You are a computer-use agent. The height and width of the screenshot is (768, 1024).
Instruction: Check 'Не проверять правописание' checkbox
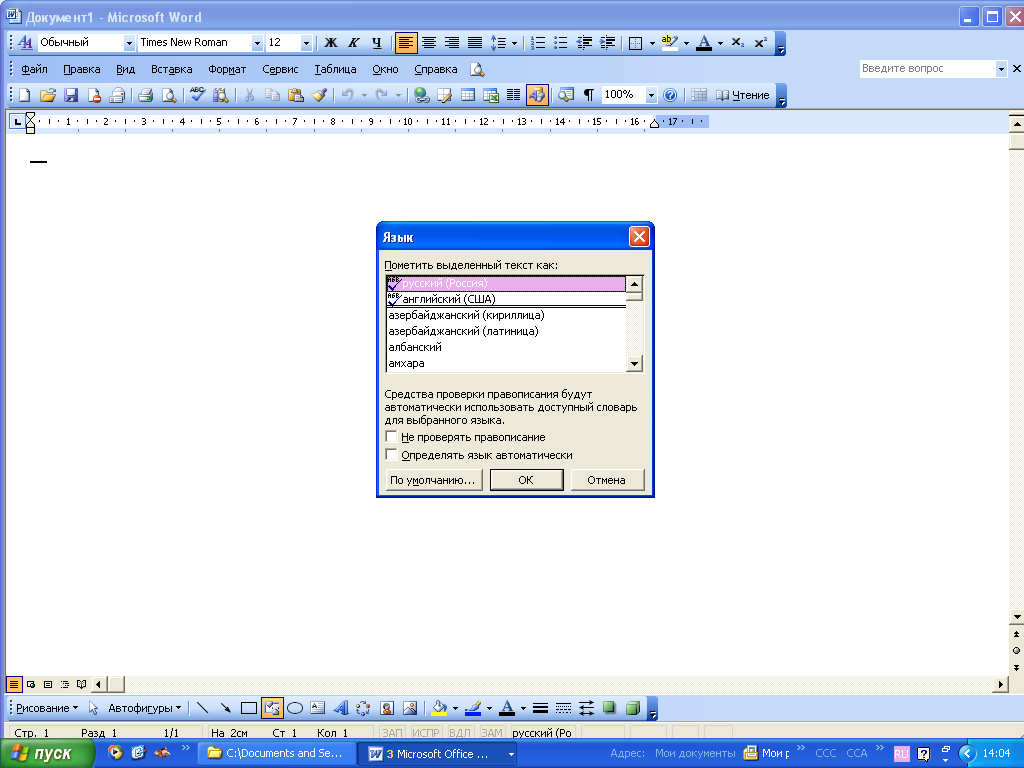pos(391,436)
